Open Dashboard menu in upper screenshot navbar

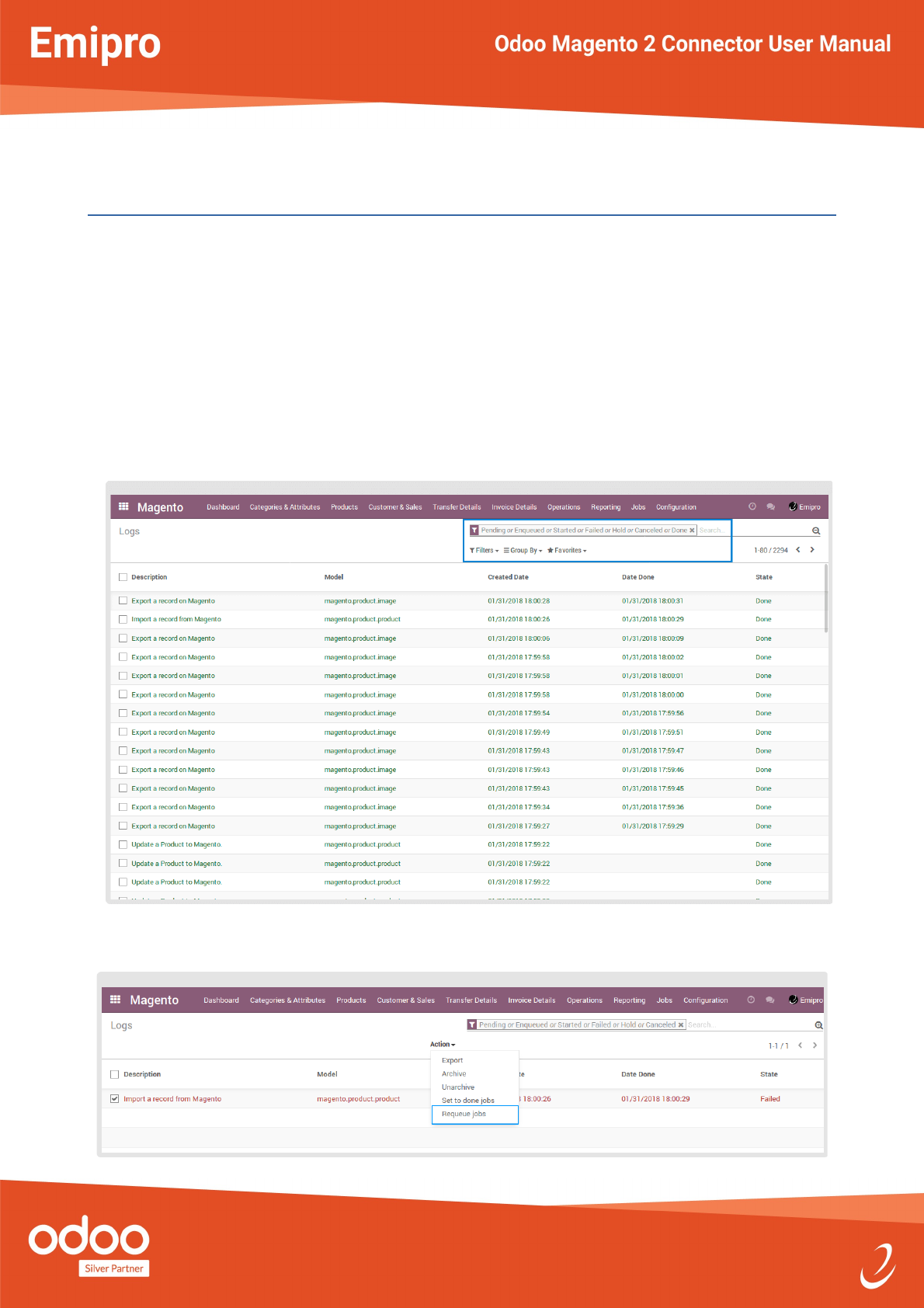click(x=223, y=507)
